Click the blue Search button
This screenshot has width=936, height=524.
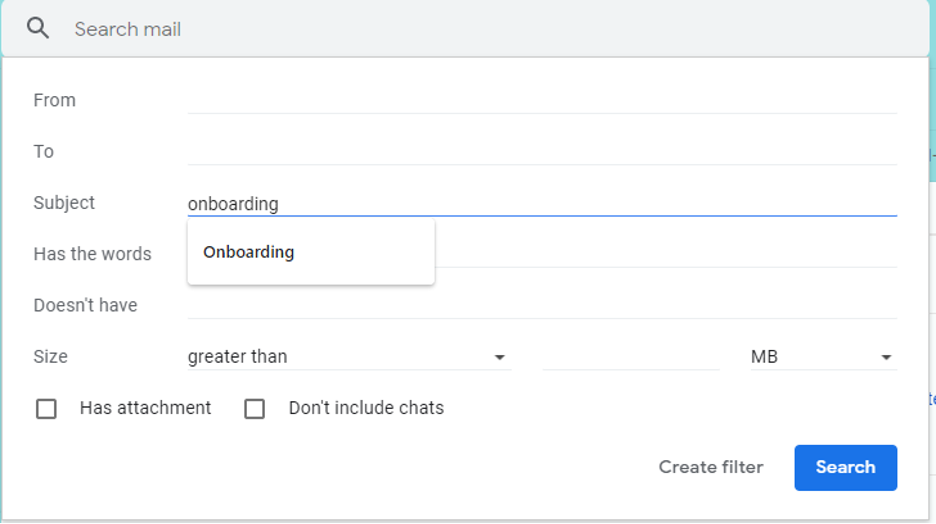tap(845, 467)
